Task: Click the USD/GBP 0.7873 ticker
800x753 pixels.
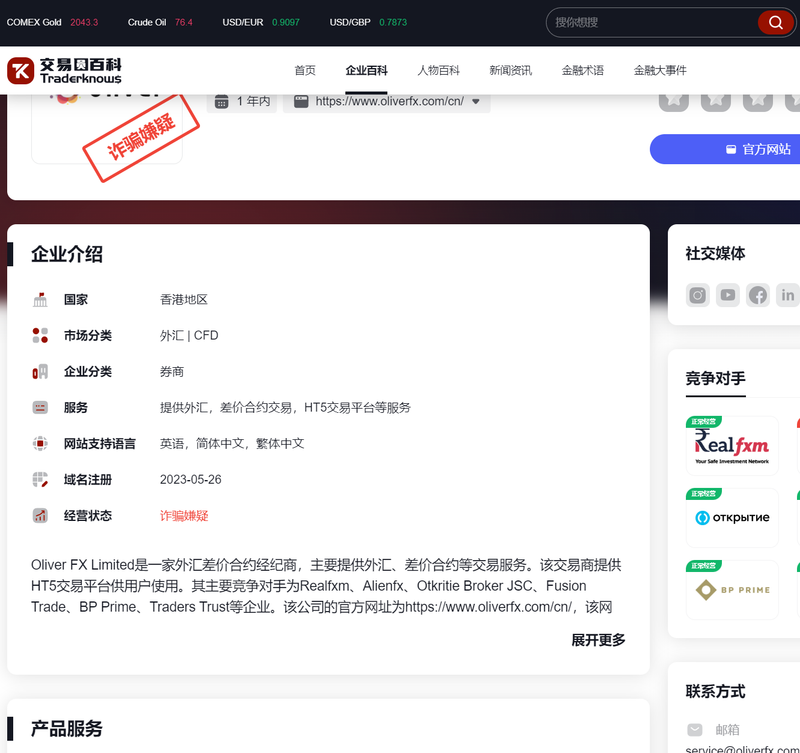Action: click(x=368, y=22)
